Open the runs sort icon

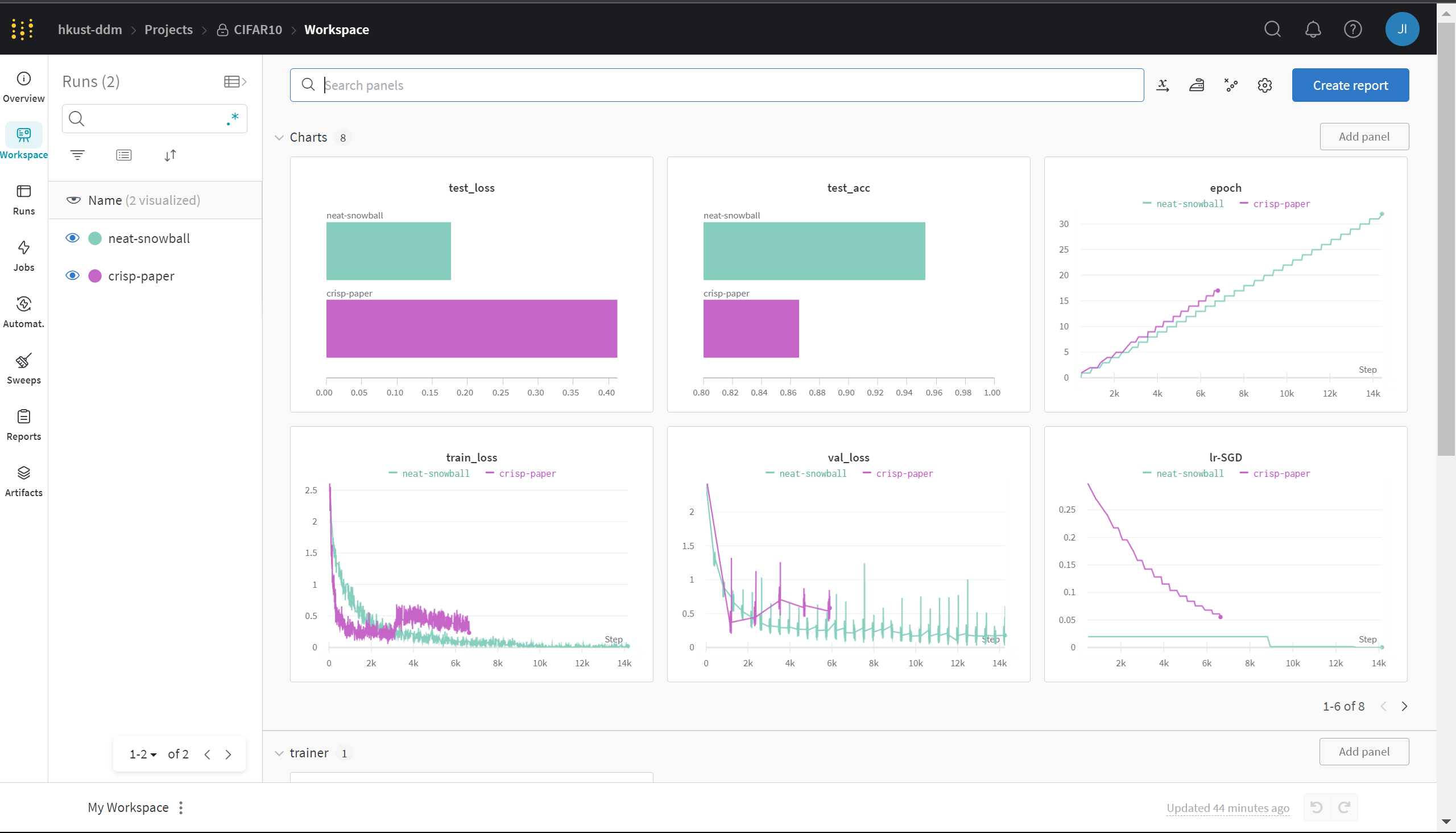170,155
